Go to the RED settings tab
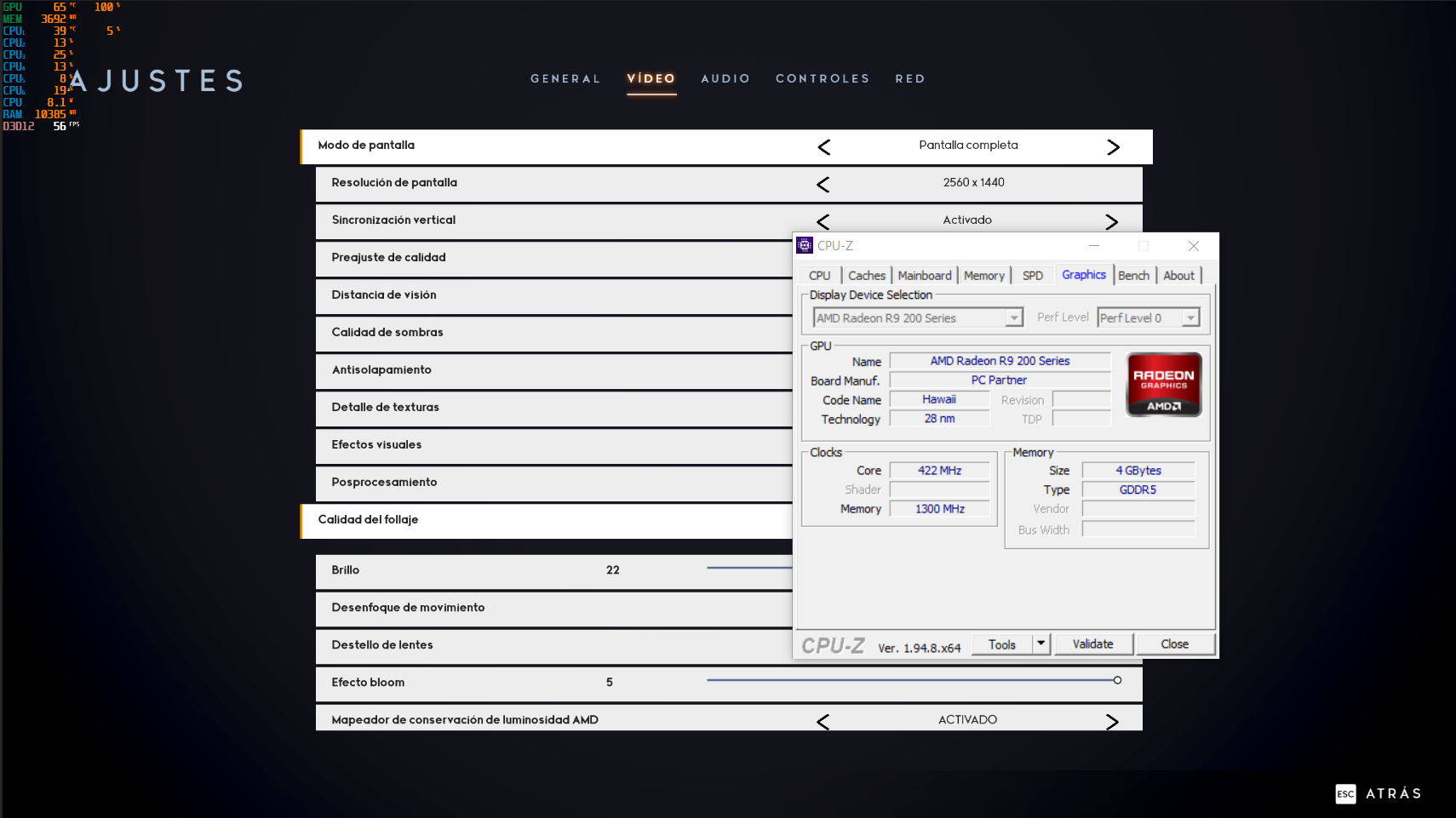Screen dimensions: 1456x818 tap(910, 78)
